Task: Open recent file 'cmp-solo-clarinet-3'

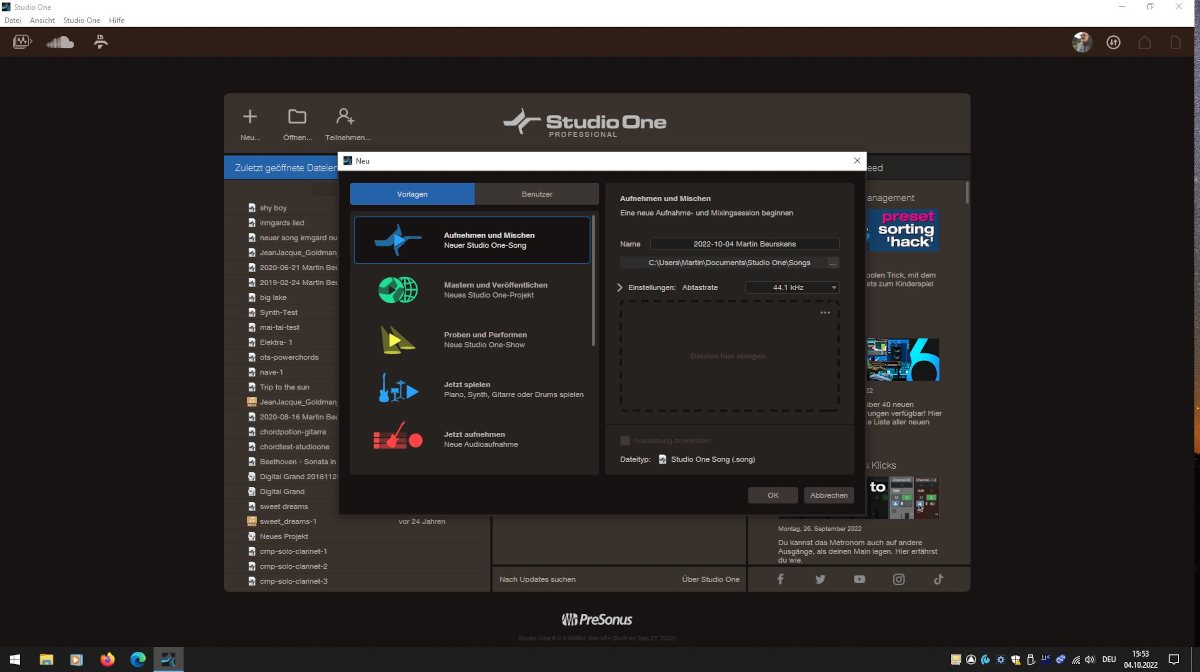Action: (293, 581)
